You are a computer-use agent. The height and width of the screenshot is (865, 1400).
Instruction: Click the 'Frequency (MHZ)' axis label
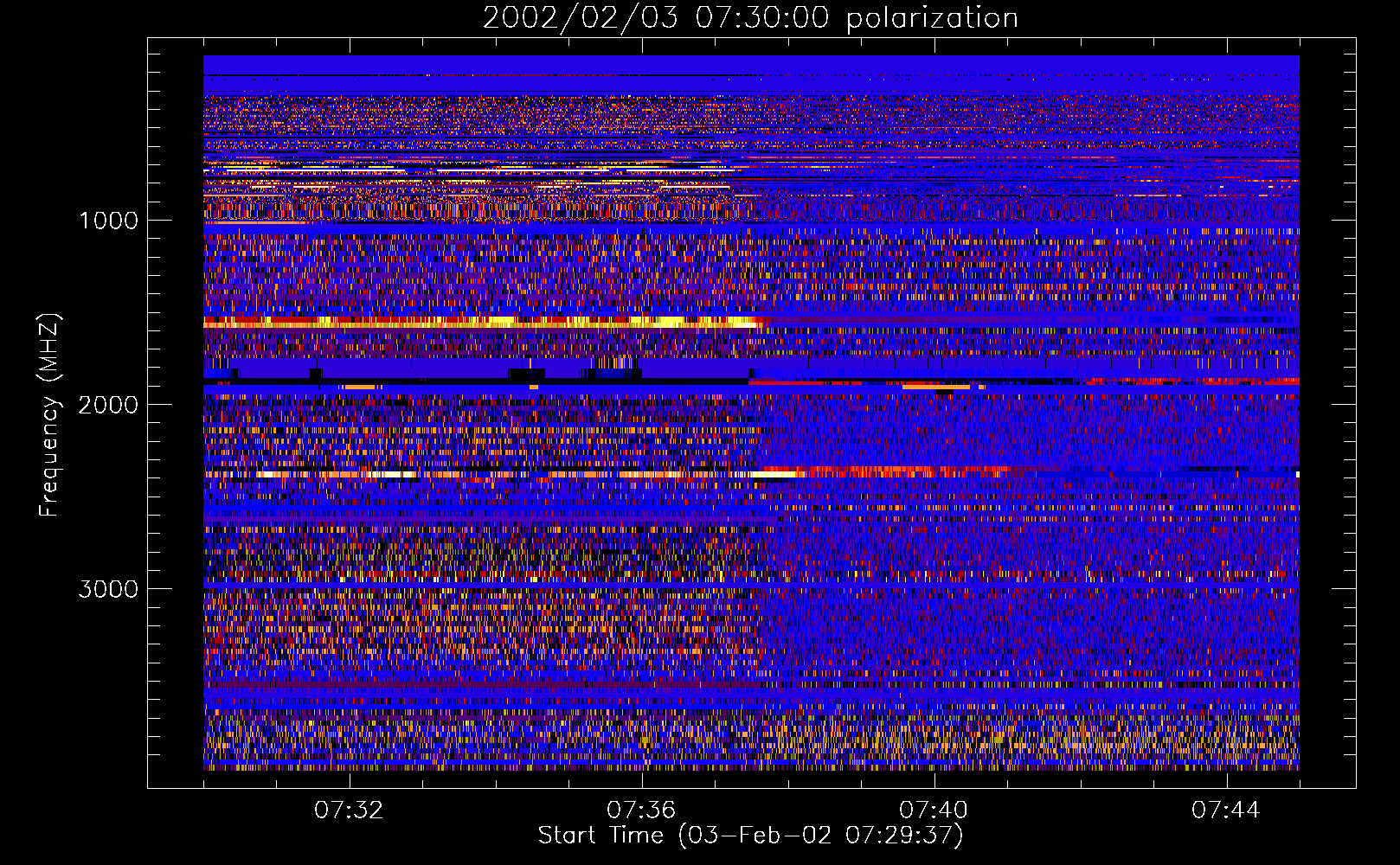(49, 415)
